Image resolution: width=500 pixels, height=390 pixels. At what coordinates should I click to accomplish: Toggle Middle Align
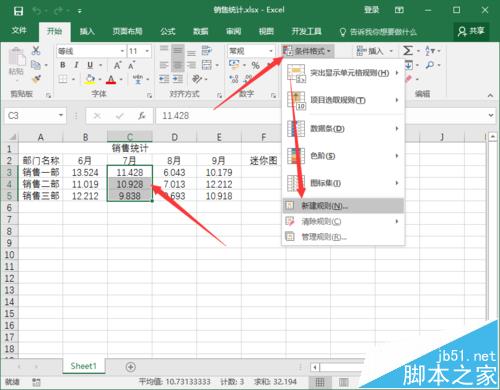[178, 51]
